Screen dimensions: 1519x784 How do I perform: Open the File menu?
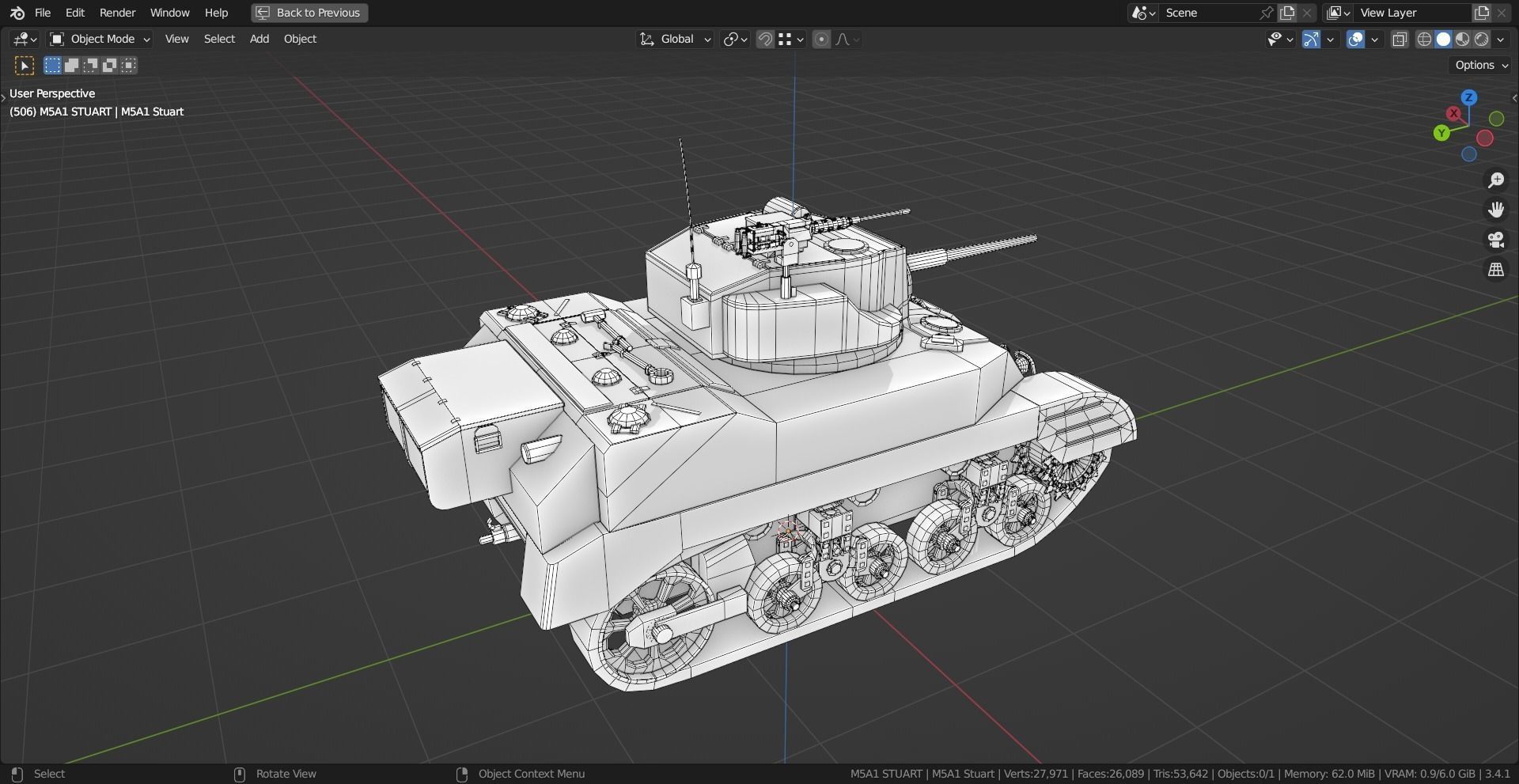pos(43,13)
